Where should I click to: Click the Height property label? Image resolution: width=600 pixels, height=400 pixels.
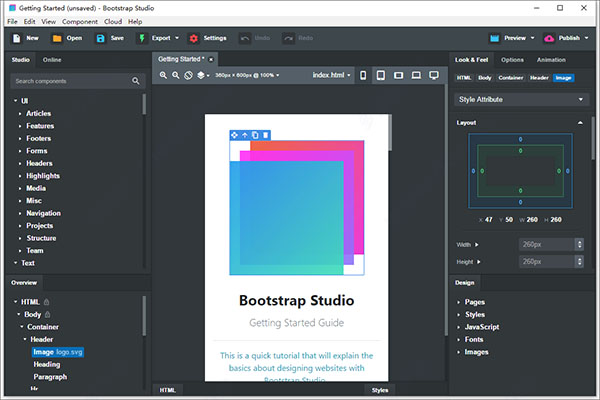click(465, 262)
